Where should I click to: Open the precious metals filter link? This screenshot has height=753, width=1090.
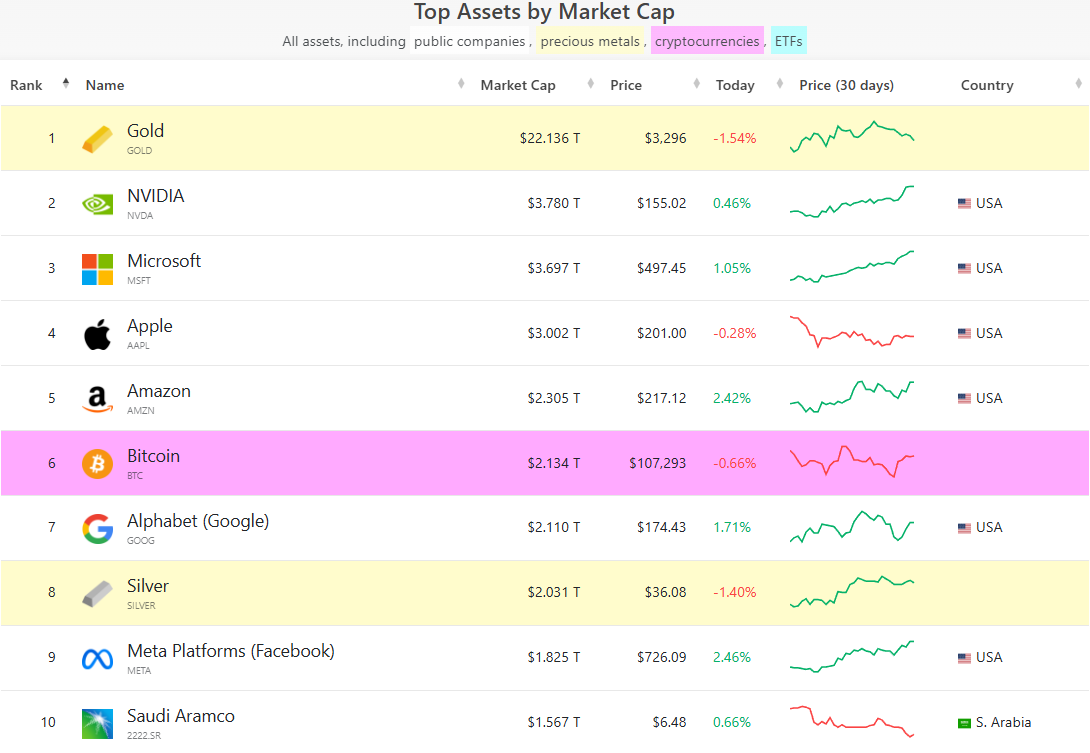point(590,41)
